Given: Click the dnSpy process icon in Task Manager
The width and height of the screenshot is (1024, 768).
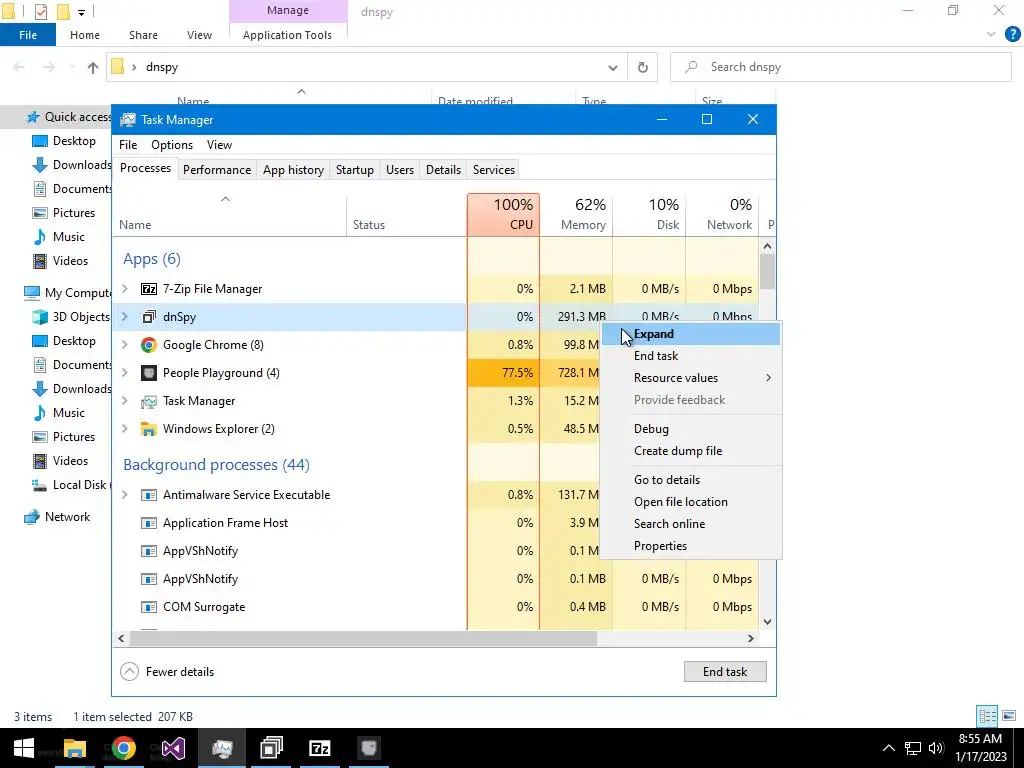Looking at the screenshot, I should tap(149, 317).
